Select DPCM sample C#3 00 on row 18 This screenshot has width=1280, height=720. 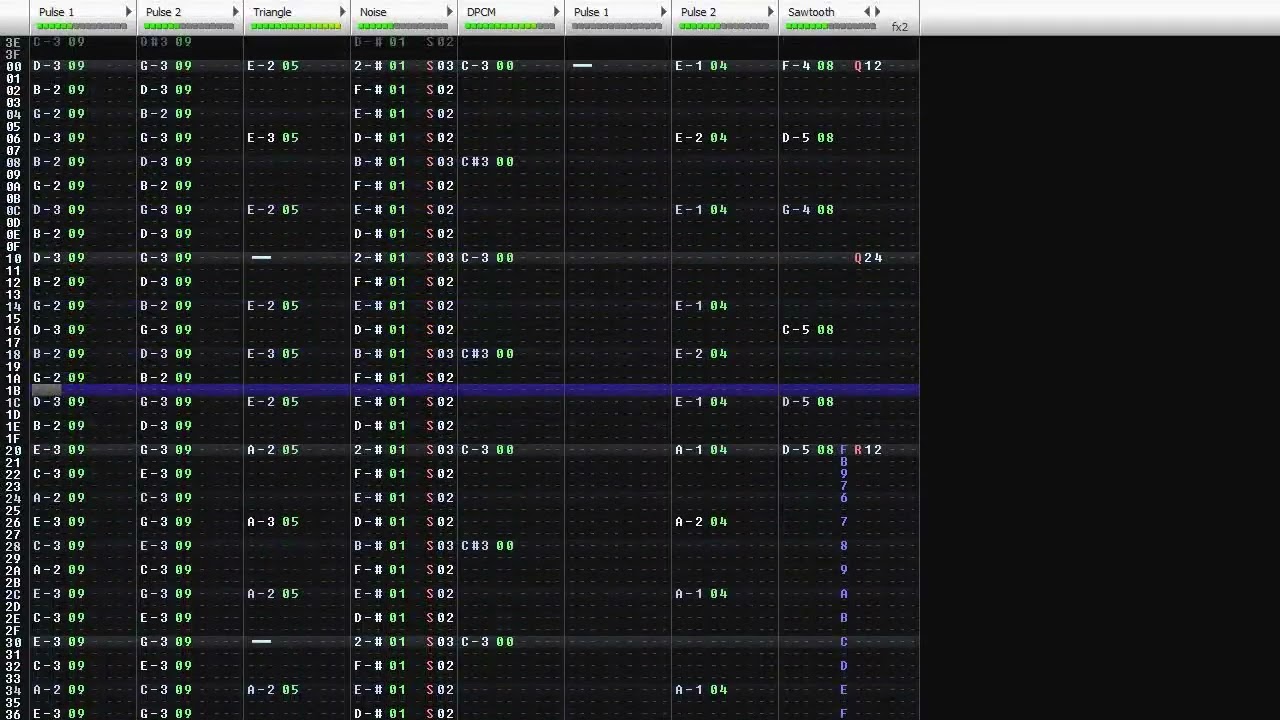pyautogui.click(x=487, y=354)
